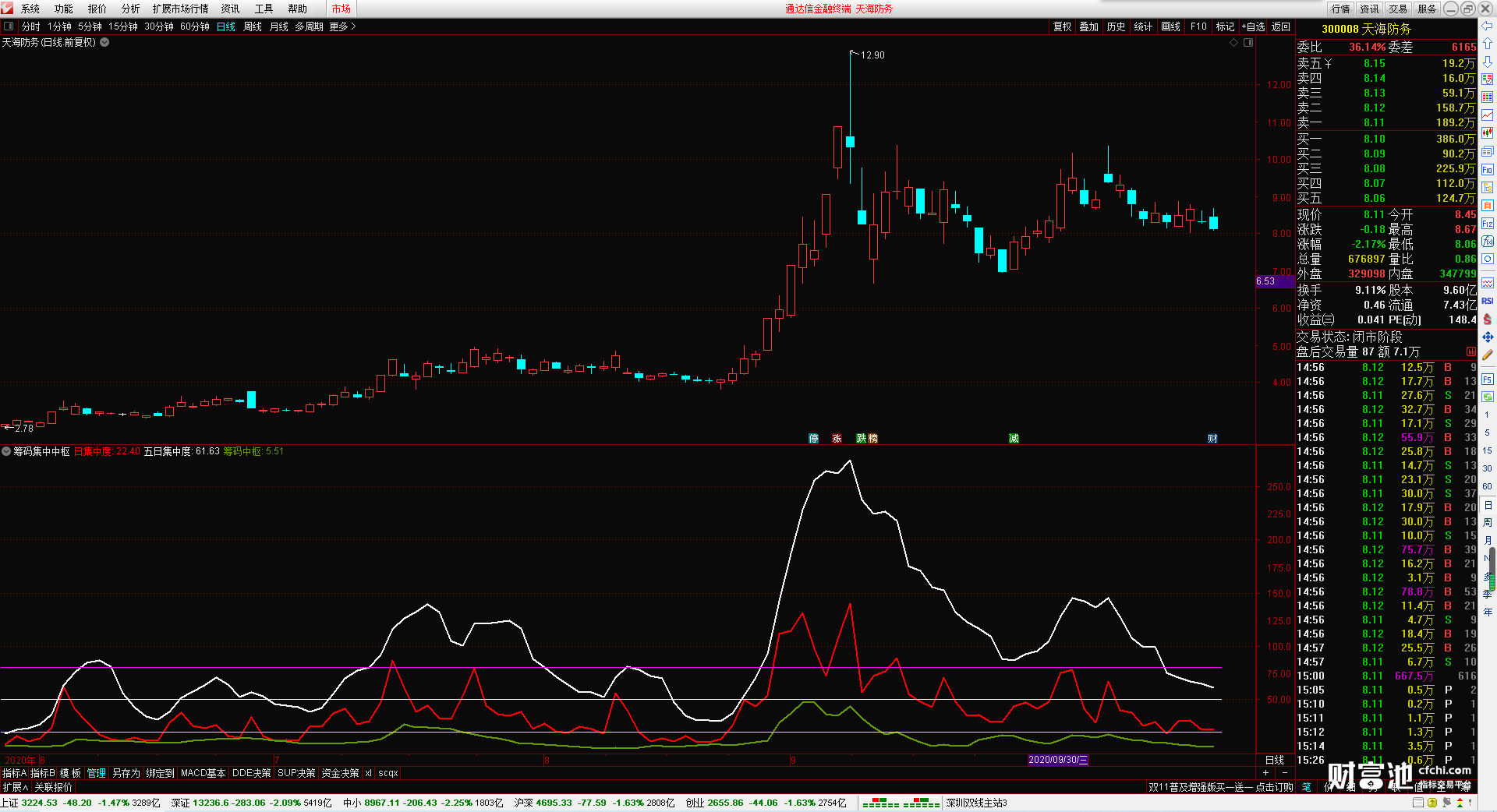Open the 多周期 multi-period dropdown
Screen dimensions: 1497x812
pos(309,26)
